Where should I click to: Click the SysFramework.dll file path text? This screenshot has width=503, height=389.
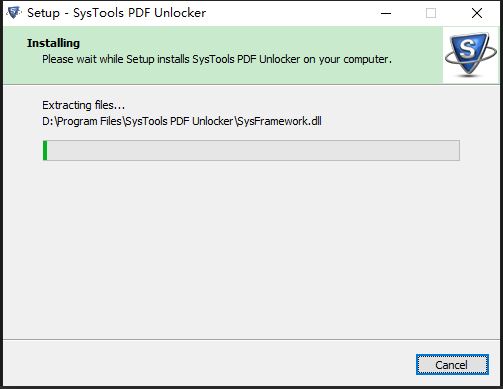coord(182,121)
